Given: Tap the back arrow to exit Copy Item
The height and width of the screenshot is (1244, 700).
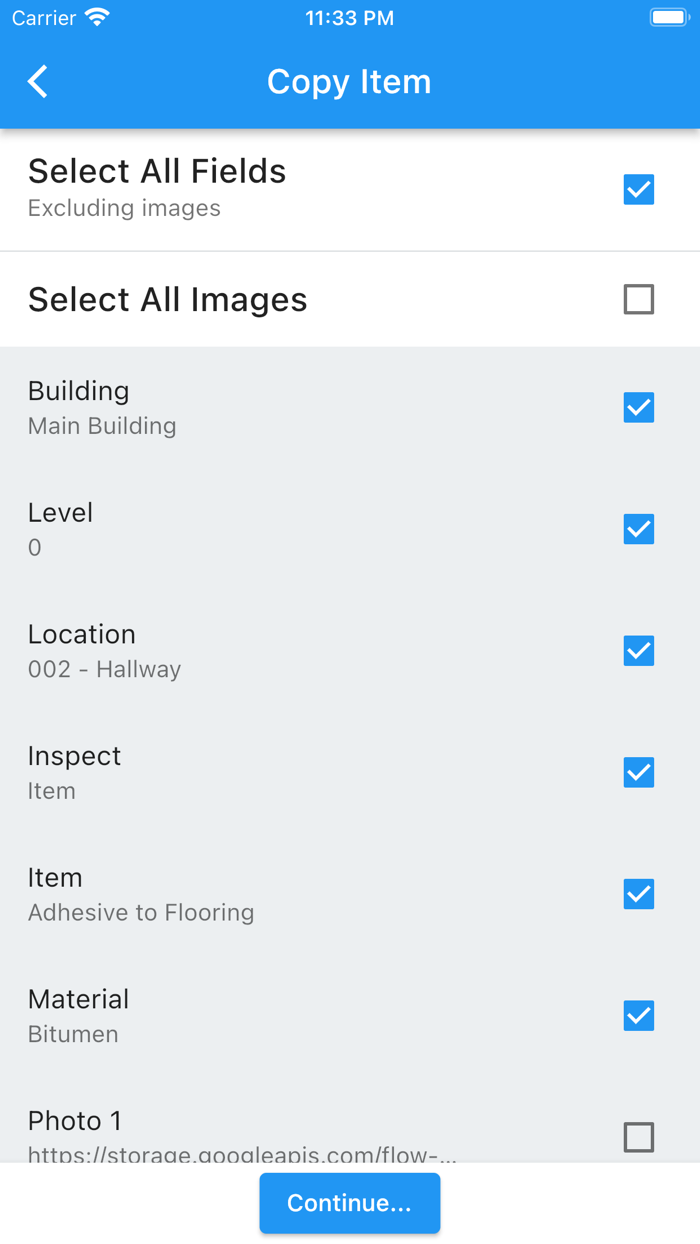Looking at the screenshot, I should coord(37,82).
